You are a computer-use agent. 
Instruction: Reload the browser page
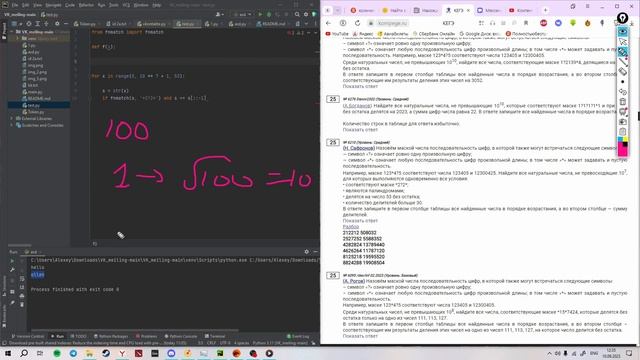pos(358,23)
